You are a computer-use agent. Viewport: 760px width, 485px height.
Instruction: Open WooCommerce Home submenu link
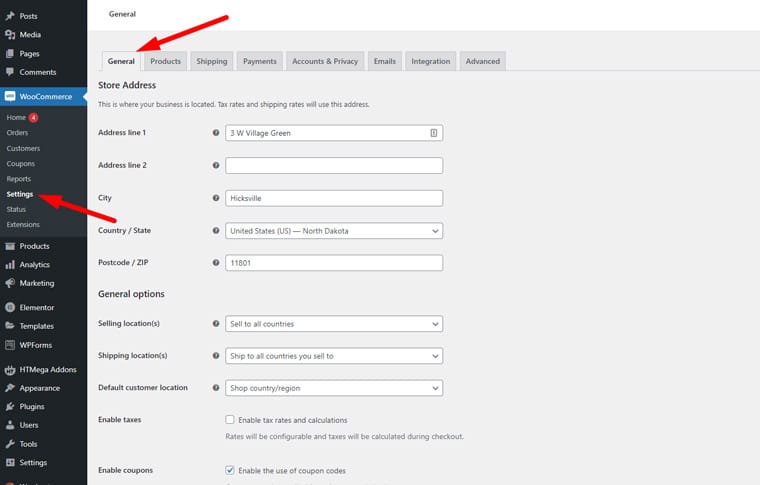(x=16, y=117)
